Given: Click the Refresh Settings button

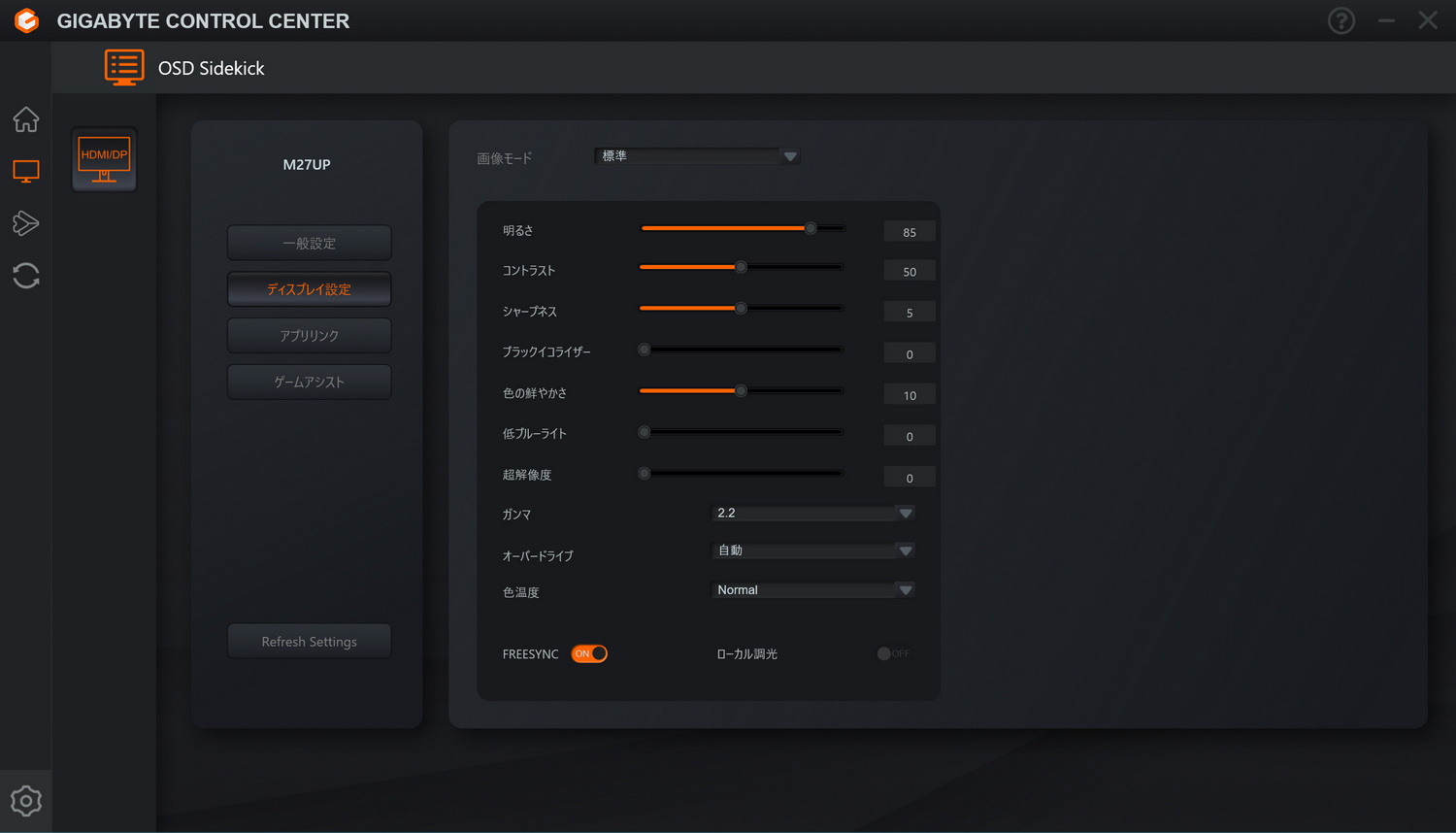Looking at the screenshot, I should point(310,642).
